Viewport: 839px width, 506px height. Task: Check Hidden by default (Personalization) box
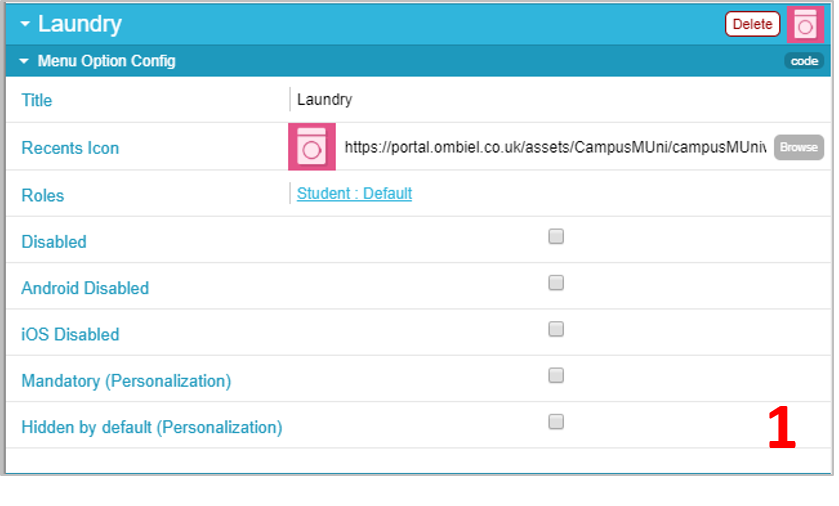pyautogui.click(x=556, y=422)
